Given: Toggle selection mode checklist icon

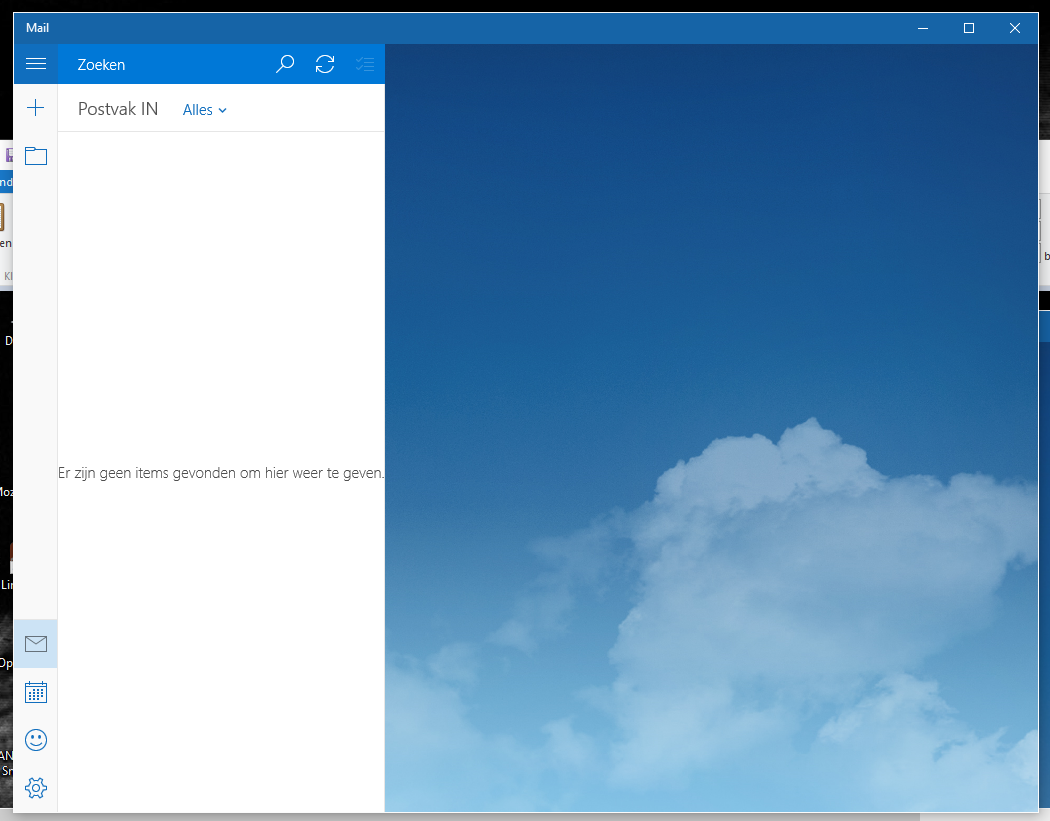Looking at the screenshot, I should [365, 64].
